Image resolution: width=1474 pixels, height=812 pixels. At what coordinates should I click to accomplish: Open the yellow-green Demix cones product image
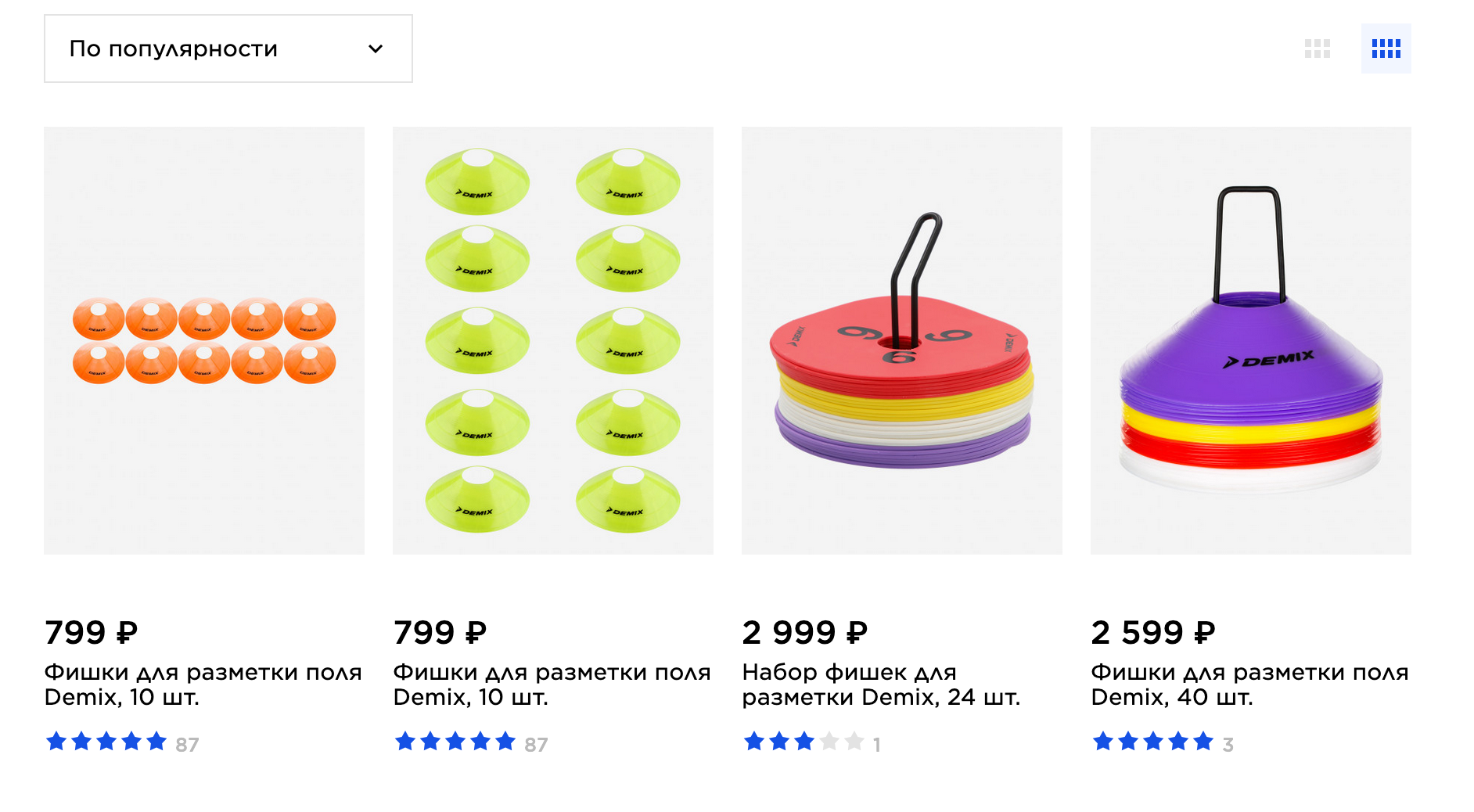(x=553, y=340)
